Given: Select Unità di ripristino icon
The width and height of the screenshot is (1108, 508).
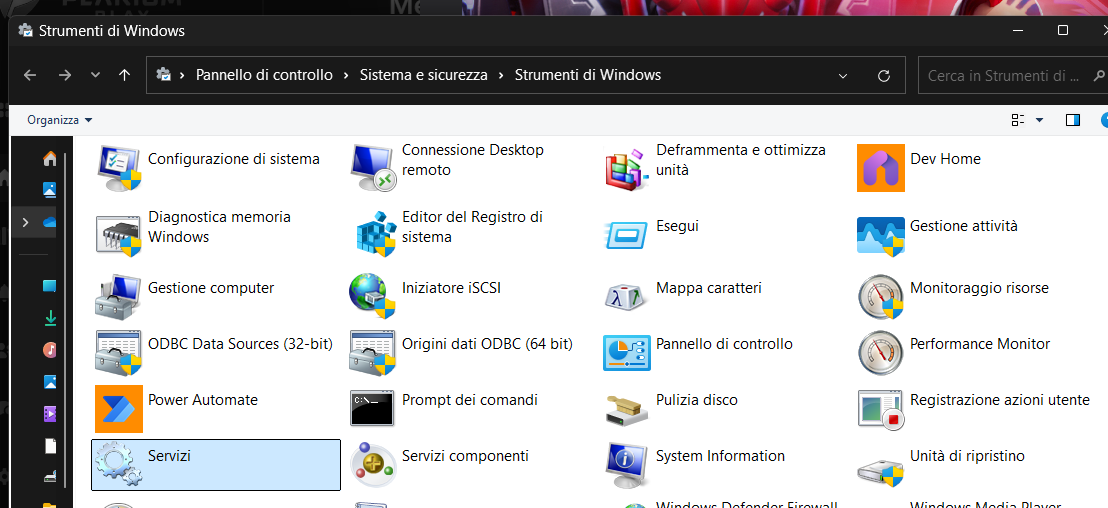Looking at the screenshot, I should 880,471.
